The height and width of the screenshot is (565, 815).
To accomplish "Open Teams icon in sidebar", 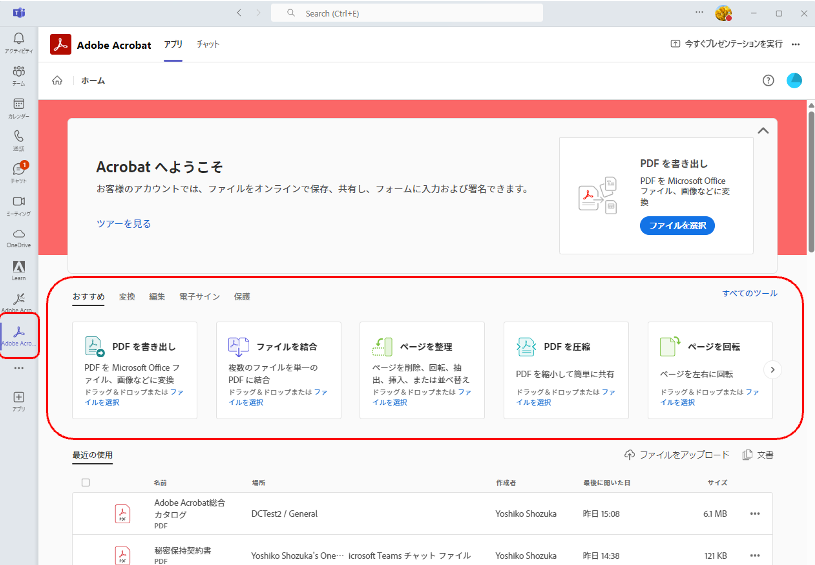I will 19,75.
